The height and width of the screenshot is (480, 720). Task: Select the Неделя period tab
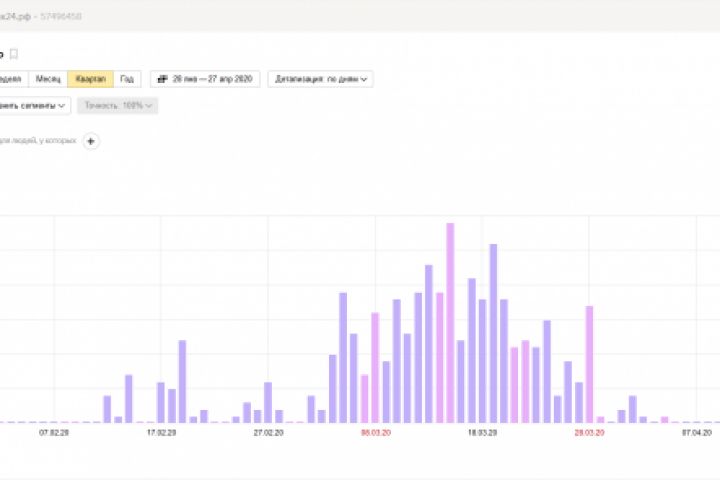click(11, 79)
